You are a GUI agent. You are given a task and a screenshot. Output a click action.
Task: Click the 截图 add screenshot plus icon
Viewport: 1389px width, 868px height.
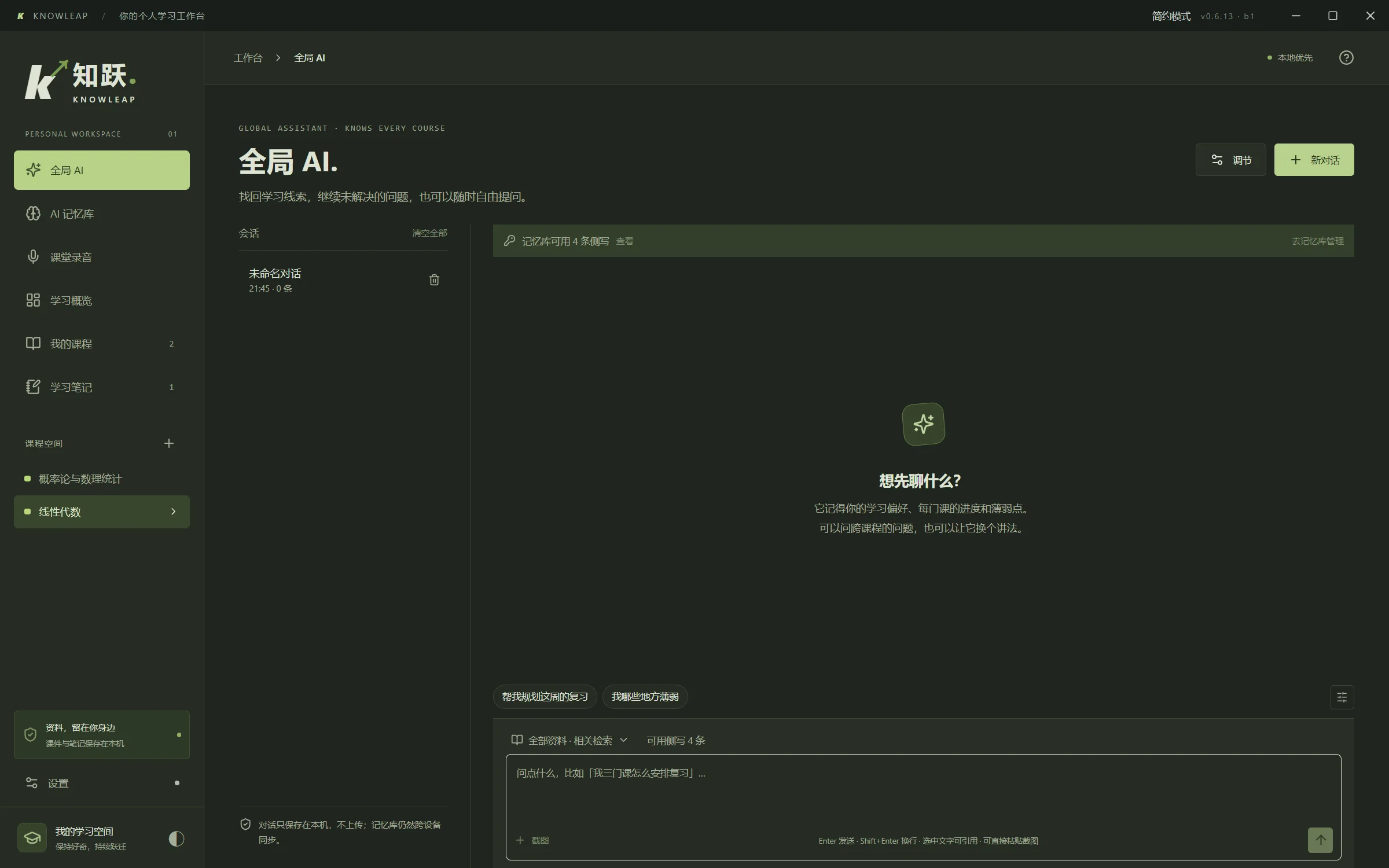pos(520,840)
